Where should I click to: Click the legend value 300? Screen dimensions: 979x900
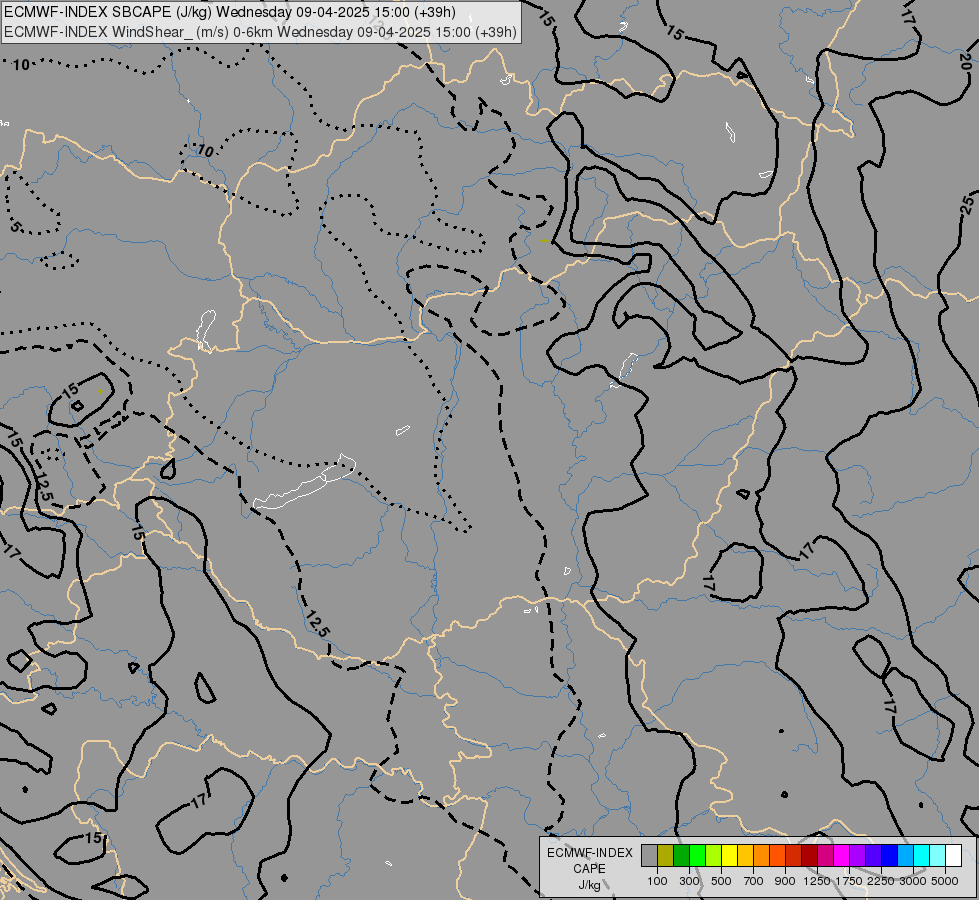point(689,881)
